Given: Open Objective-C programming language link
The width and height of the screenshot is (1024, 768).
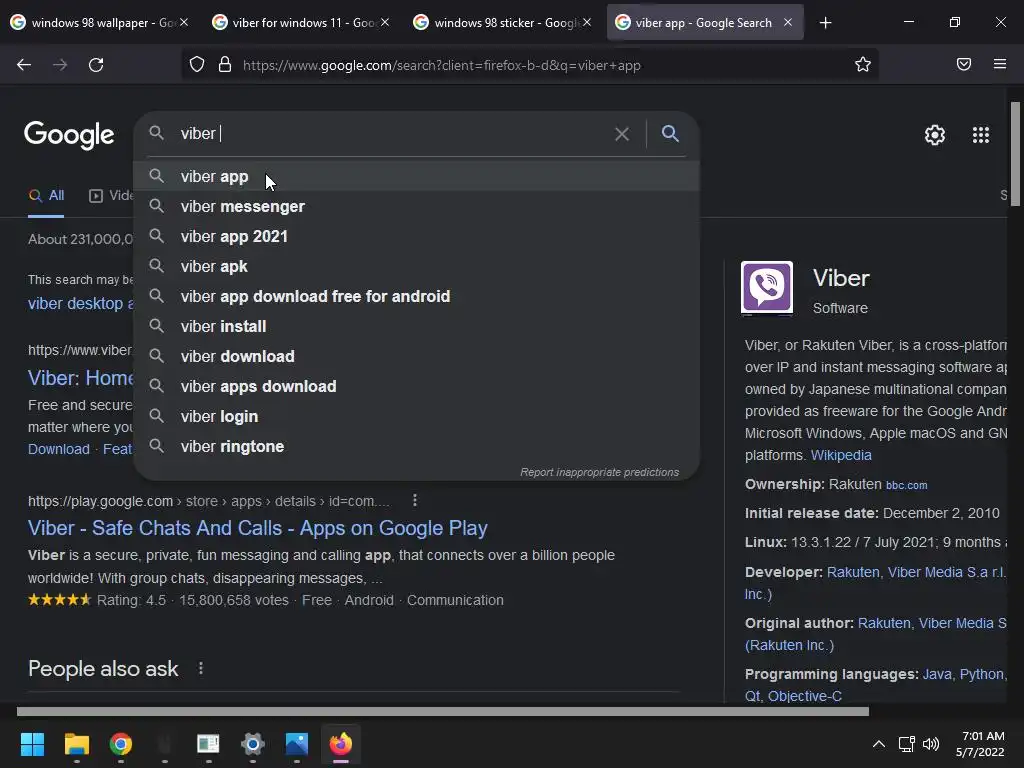Looking at the screenshot, I should pos(805,696).
